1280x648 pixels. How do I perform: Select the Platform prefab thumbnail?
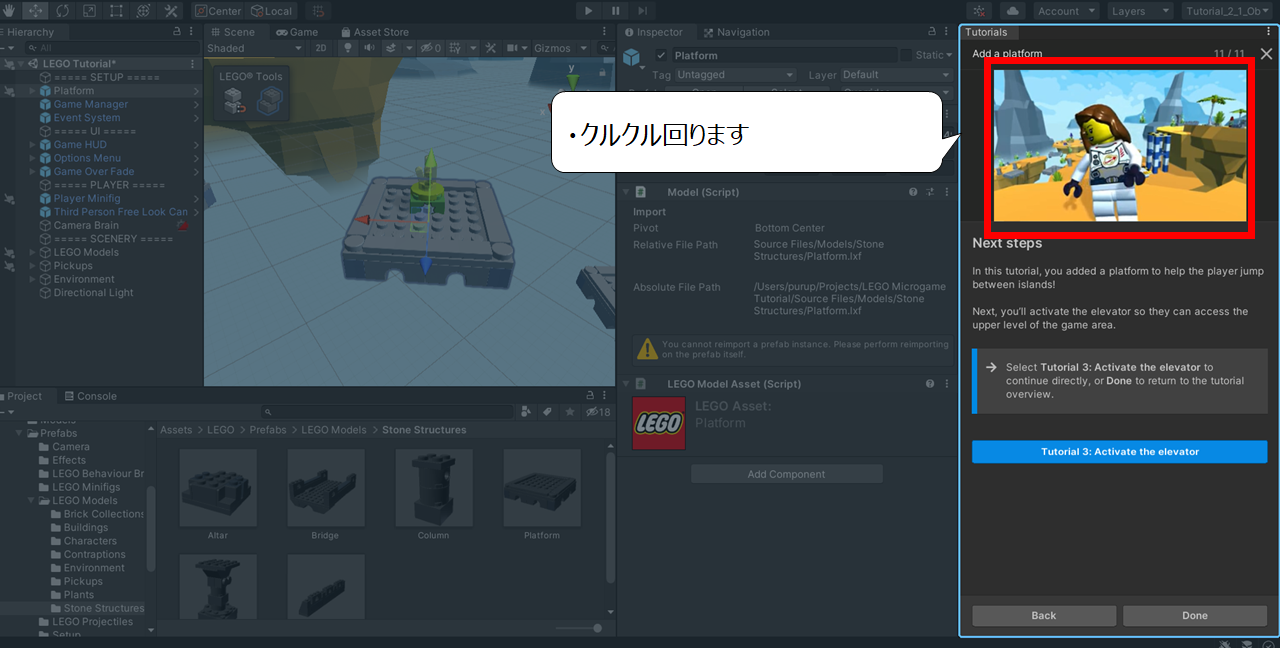tap(542, 487)
